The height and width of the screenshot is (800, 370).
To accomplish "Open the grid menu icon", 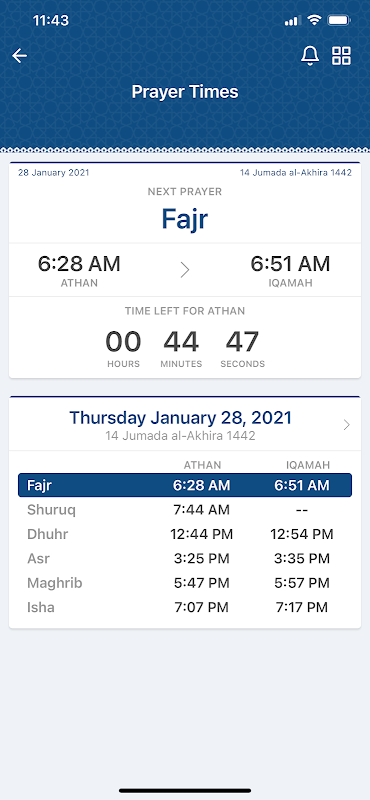I will 341,56.
